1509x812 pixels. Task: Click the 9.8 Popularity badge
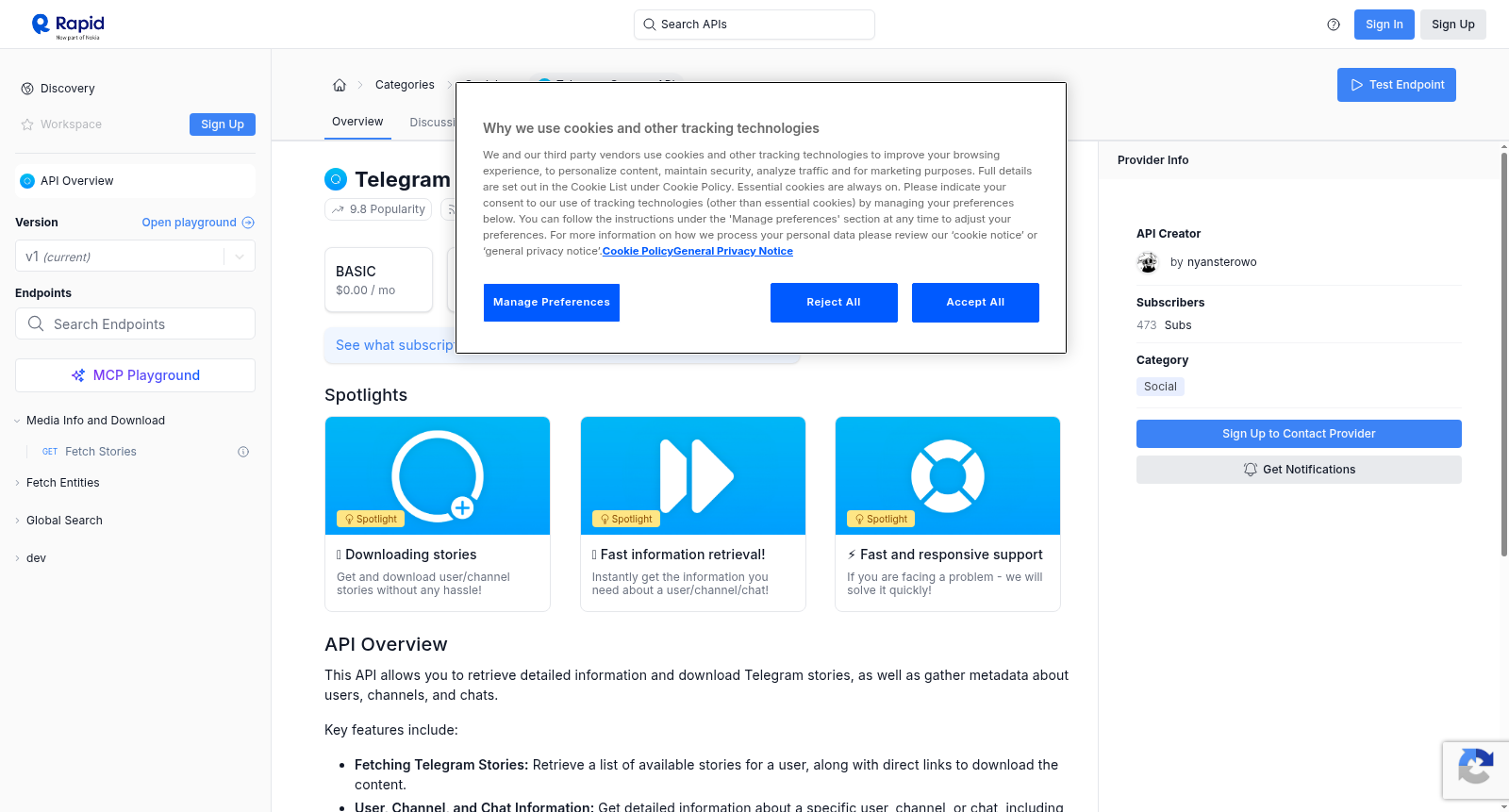pyautogui.click(x=378, y=209)
